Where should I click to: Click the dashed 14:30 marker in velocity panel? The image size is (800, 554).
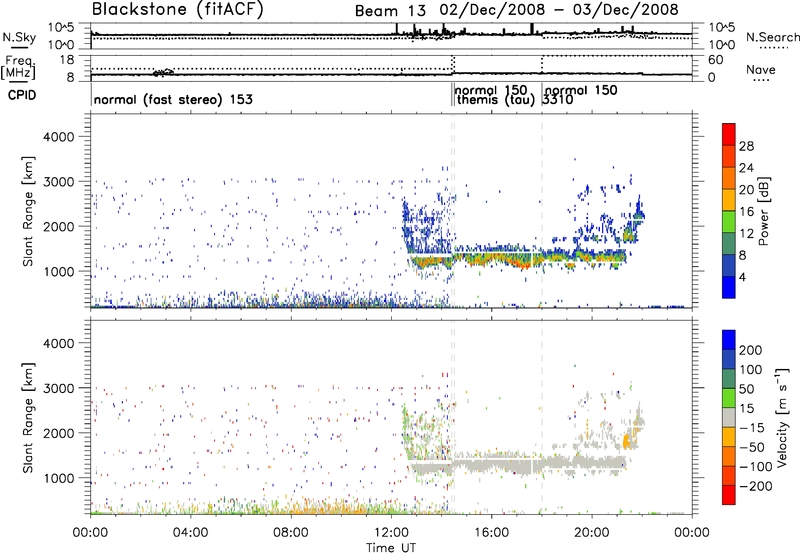(453, 417)
